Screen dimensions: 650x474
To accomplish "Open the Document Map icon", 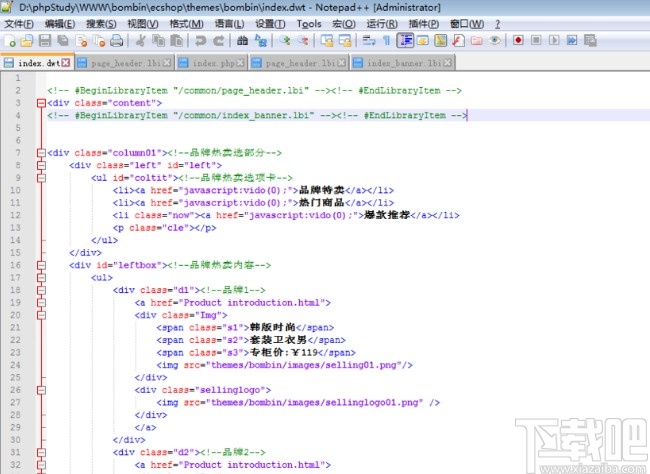I will [441, 41].
